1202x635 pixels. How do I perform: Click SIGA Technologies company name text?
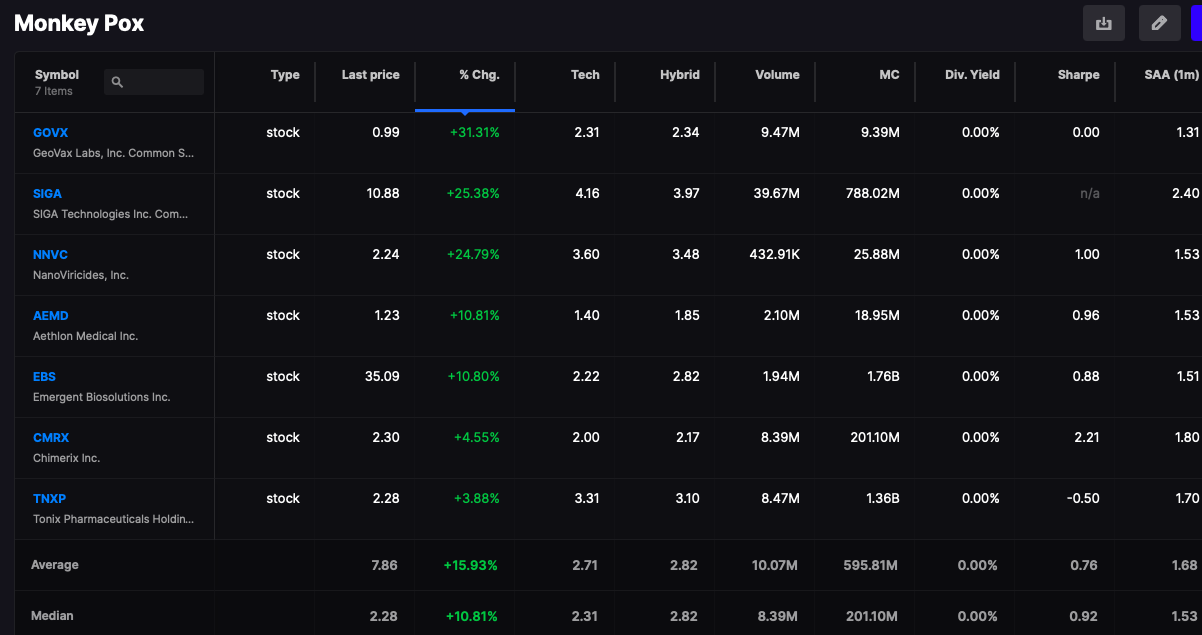pyautogui.click(x=110, y=214)
